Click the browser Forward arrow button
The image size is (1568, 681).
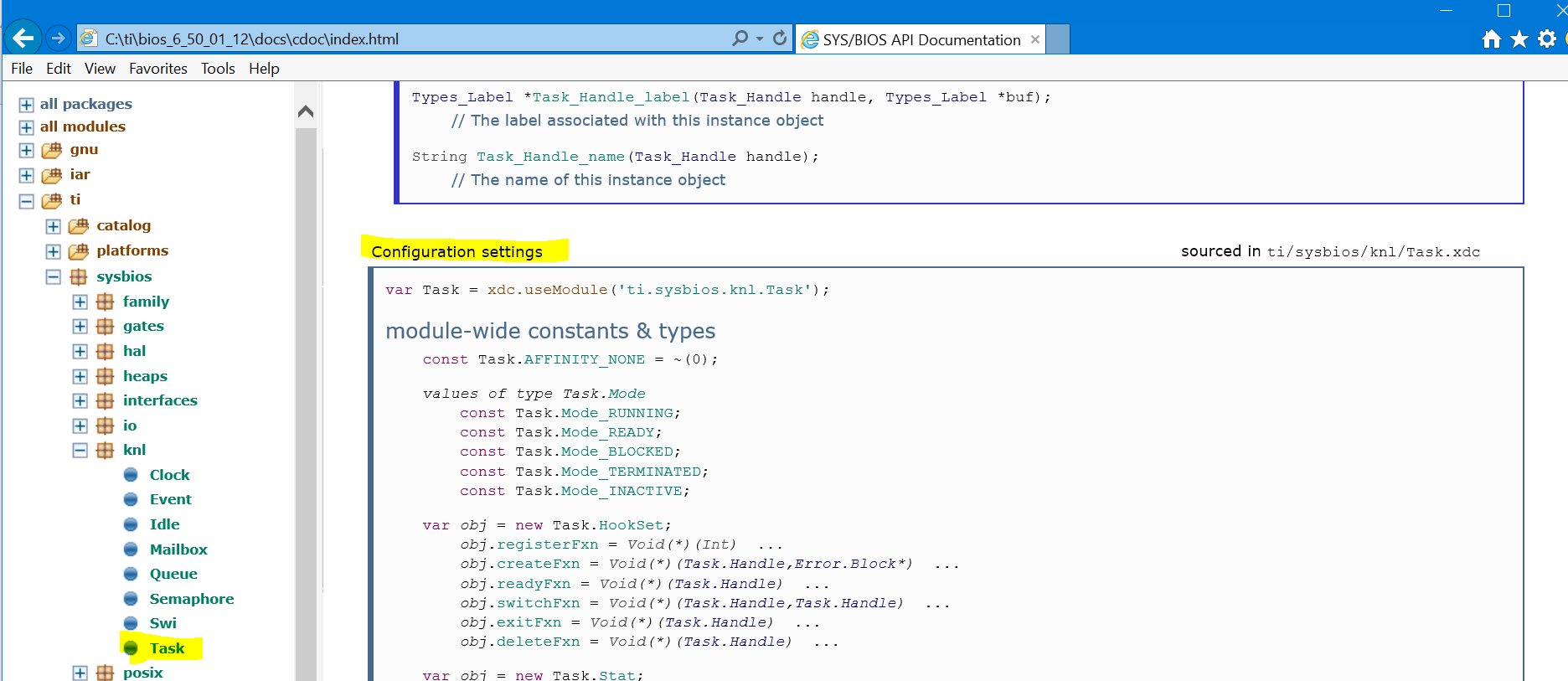[x=58, y=39]
